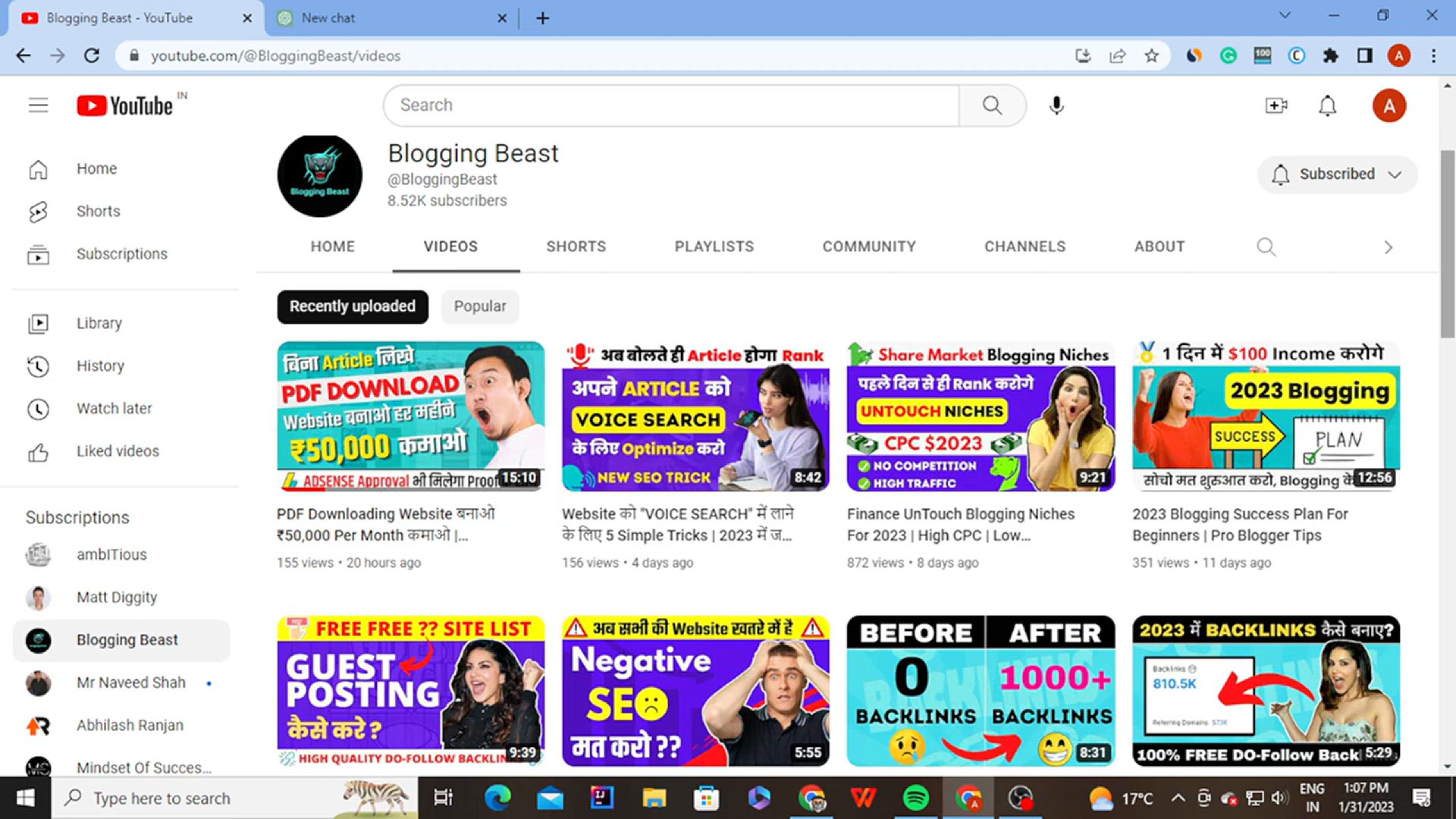Open the ambITious subscription channel
Image resolution: width=1456 pixels, height=819 pixels.
(121, 555)
